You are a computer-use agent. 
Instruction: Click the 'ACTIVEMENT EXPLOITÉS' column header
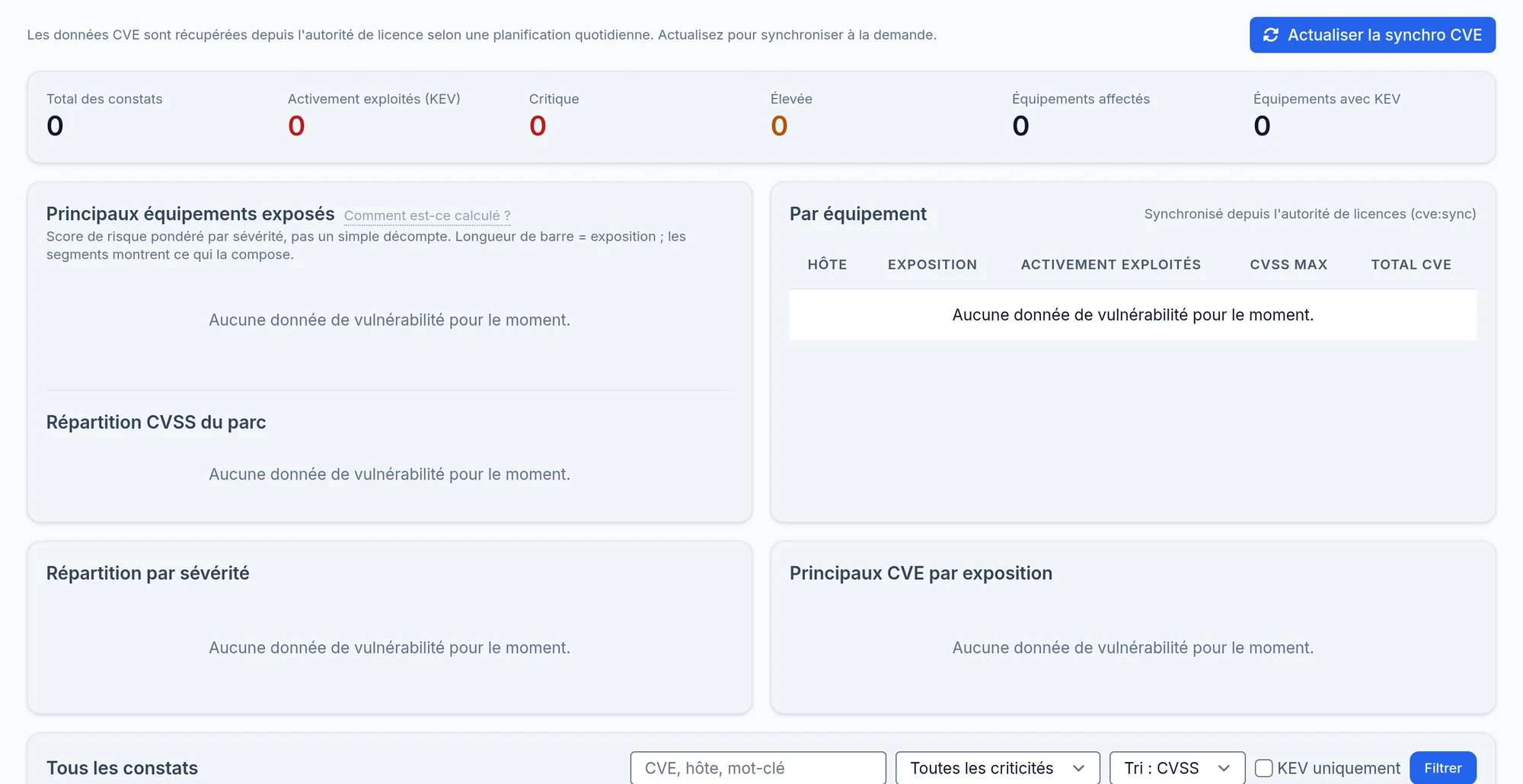coord(1110,264)
